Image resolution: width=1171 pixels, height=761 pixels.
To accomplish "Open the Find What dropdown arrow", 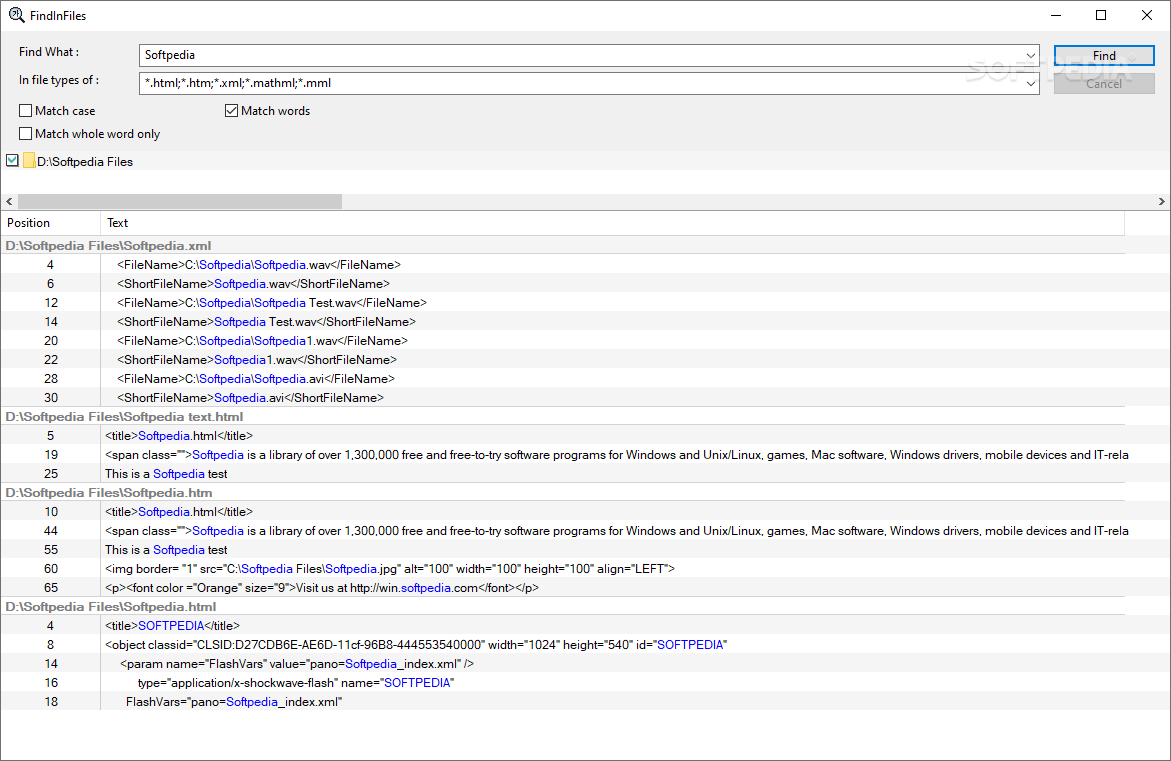I will coord(1031,55).
